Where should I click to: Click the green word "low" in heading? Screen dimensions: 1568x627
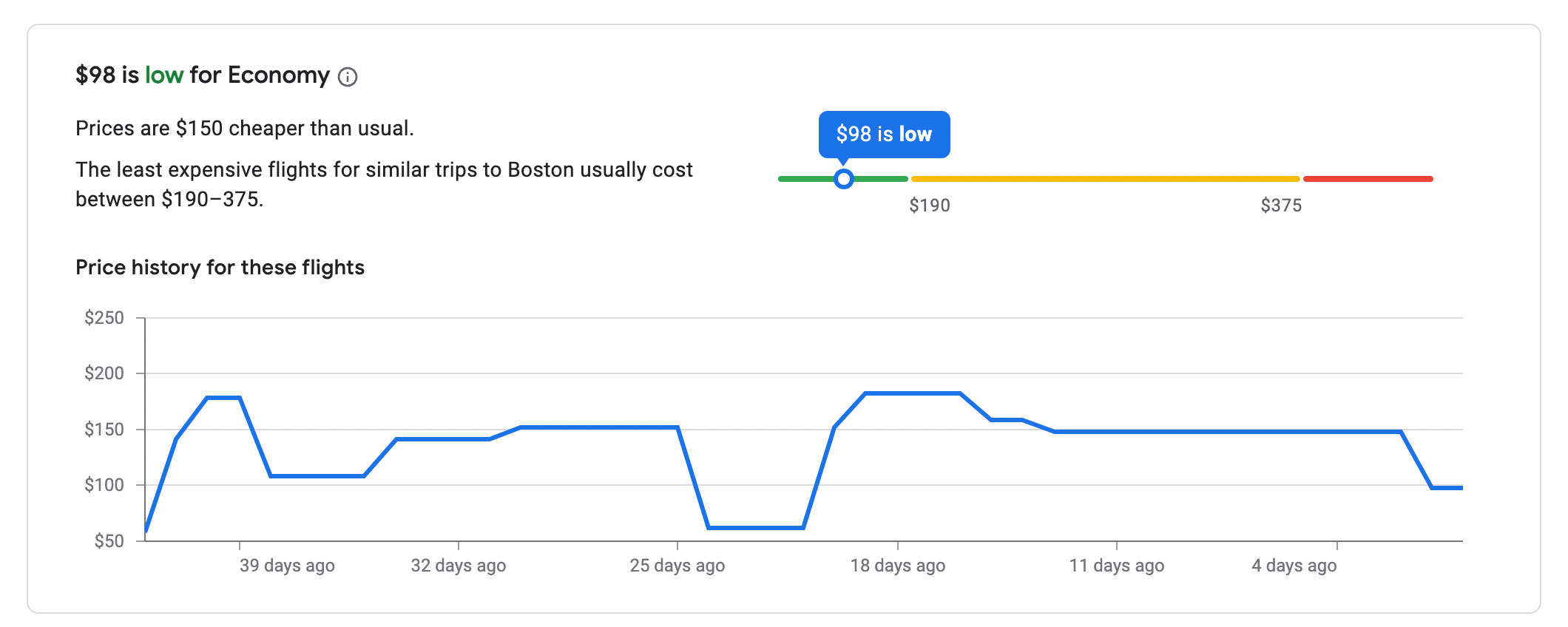(164, 75)
